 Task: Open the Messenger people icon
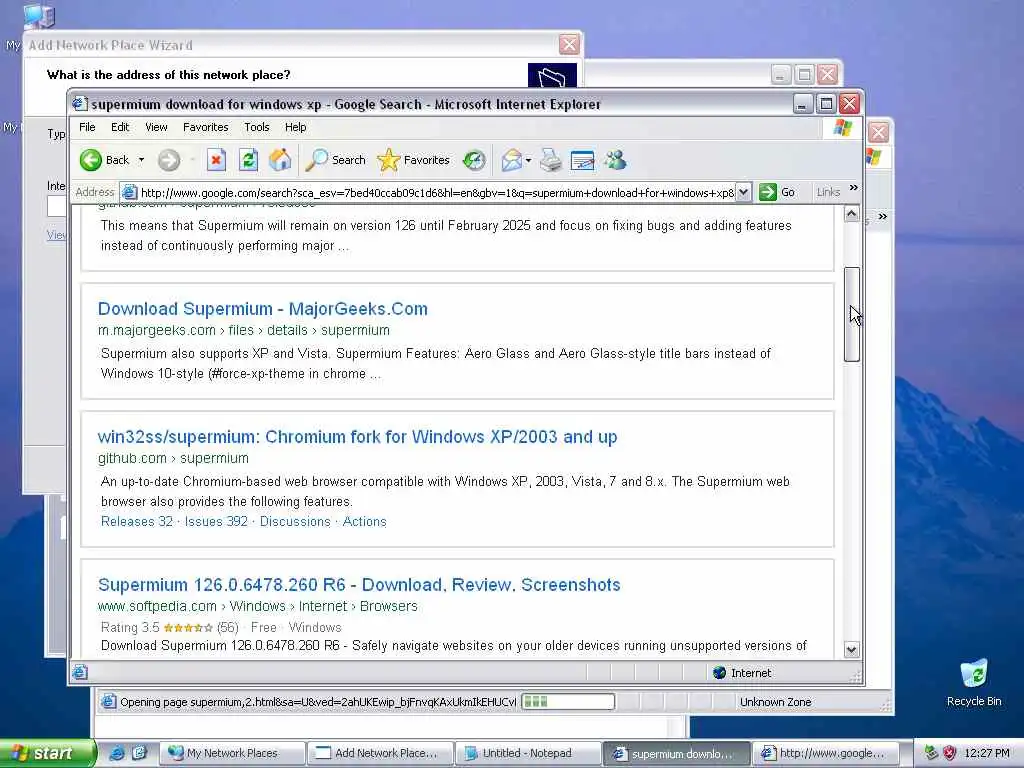pyautogui.click(x=615, y=160)
